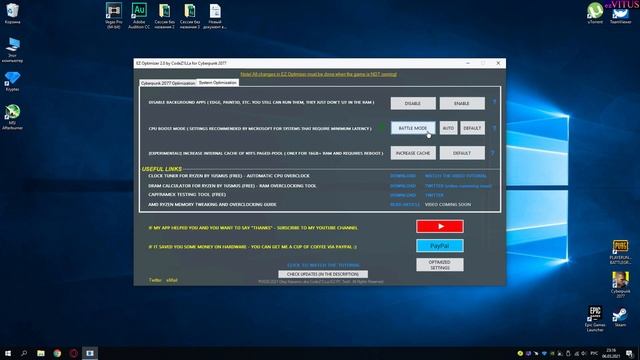The image size is (640, 360).
Task: Open the TeamViewer desktop shortcut
Action: click(621, 15)
